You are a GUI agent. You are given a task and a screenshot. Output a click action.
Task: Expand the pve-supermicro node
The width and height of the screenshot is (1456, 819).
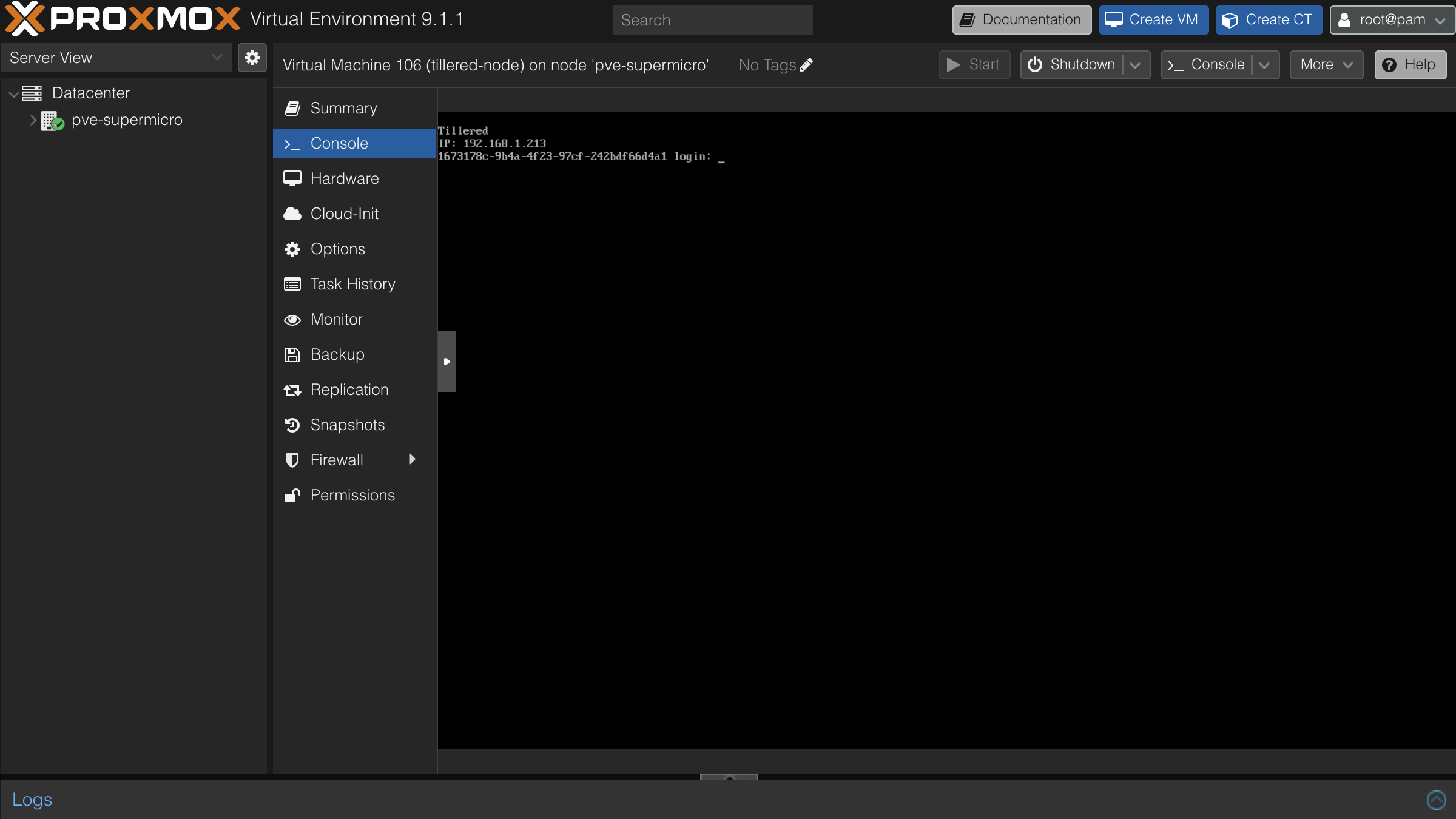point(33,120)
